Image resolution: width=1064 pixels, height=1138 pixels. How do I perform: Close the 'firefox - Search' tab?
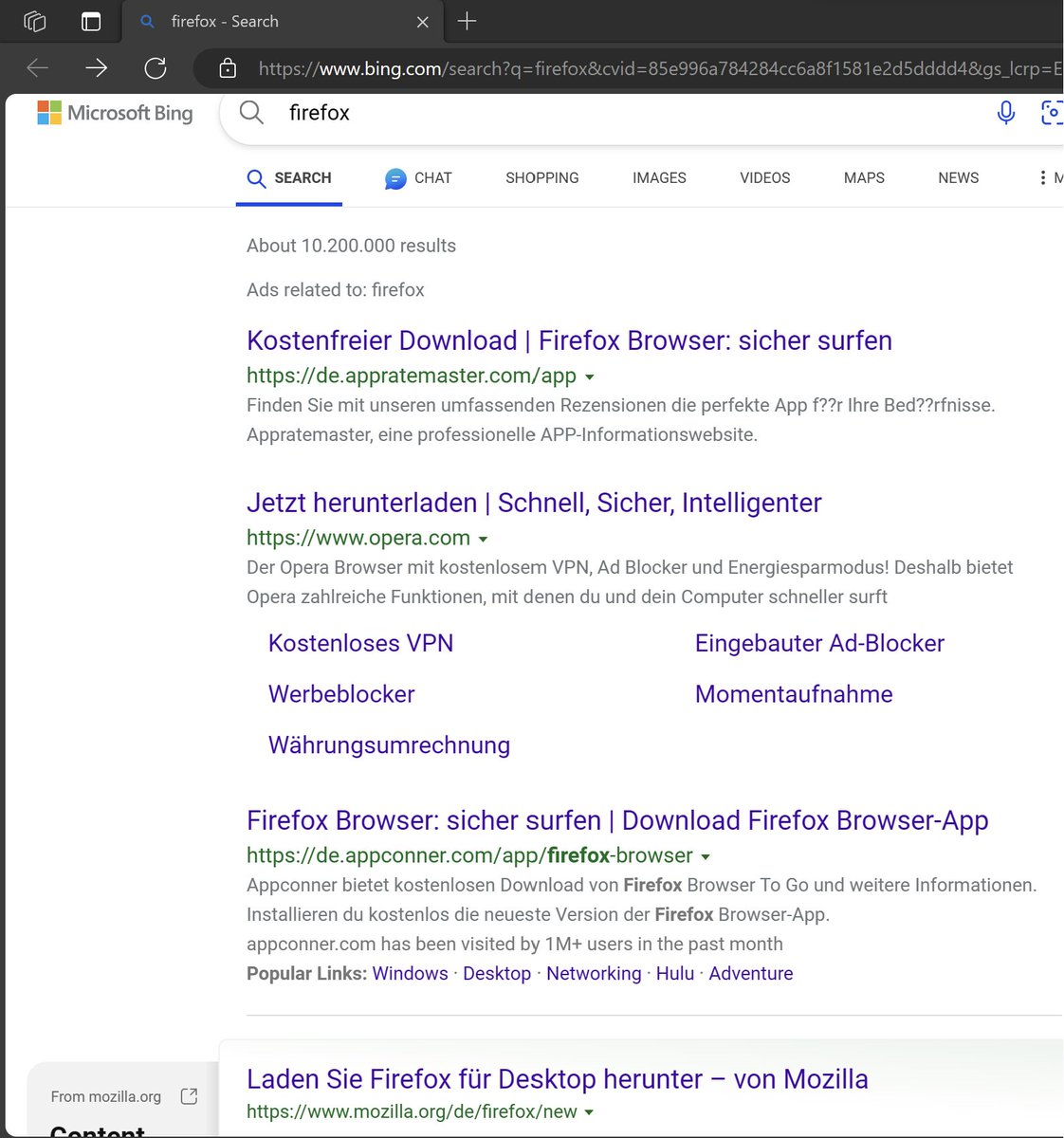pos(423,22)
